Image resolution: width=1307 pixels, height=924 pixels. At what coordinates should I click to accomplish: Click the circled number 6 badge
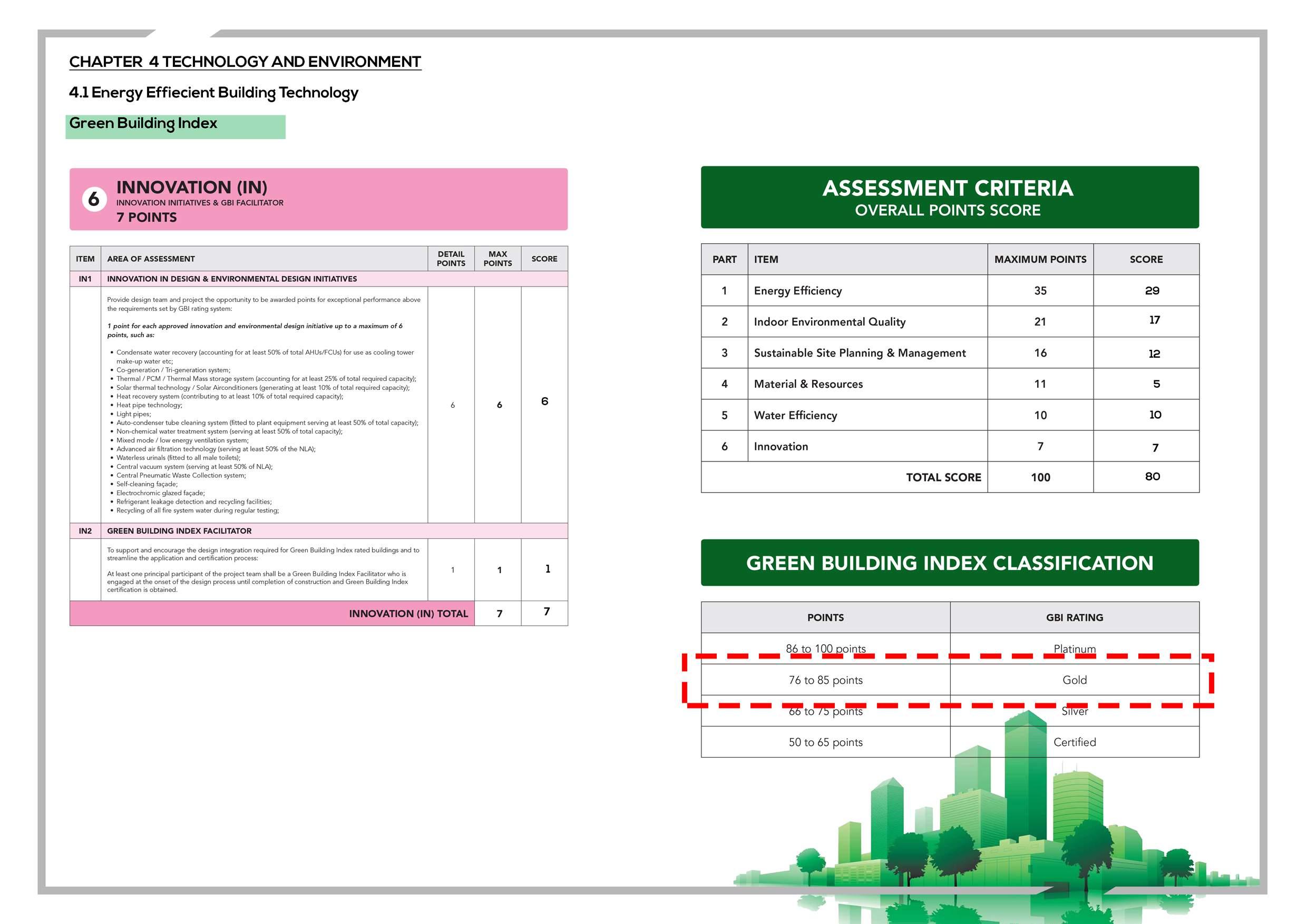[94, 199]
